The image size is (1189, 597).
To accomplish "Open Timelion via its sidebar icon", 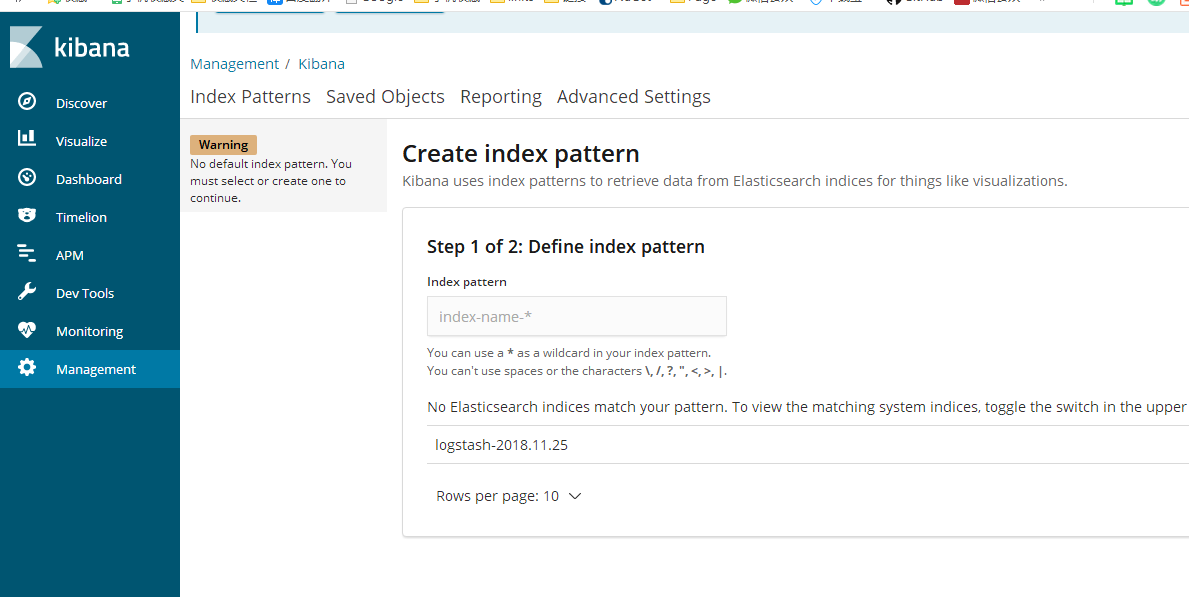I will [27, 216].
